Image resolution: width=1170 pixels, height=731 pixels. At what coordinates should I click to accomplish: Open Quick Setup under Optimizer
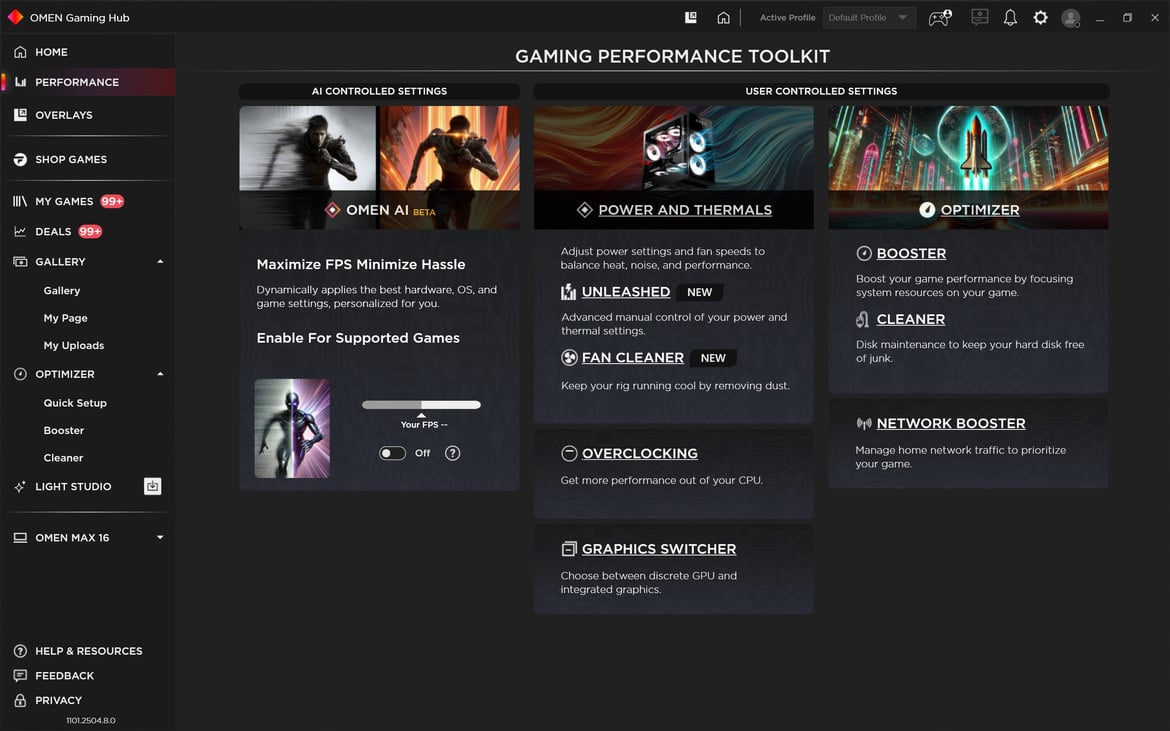75,403
